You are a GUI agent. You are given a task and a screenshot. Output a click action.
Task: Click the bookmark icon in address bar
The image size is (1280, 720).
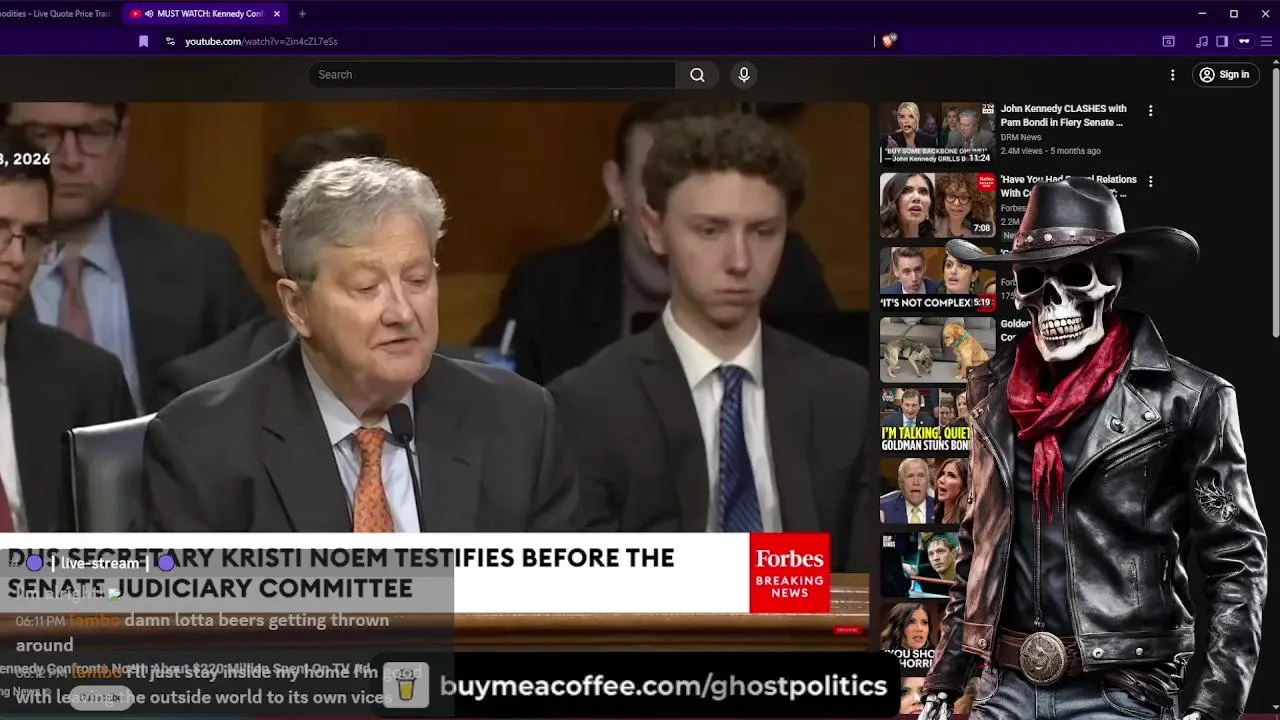pyautogui.click(x=143, y=41)
